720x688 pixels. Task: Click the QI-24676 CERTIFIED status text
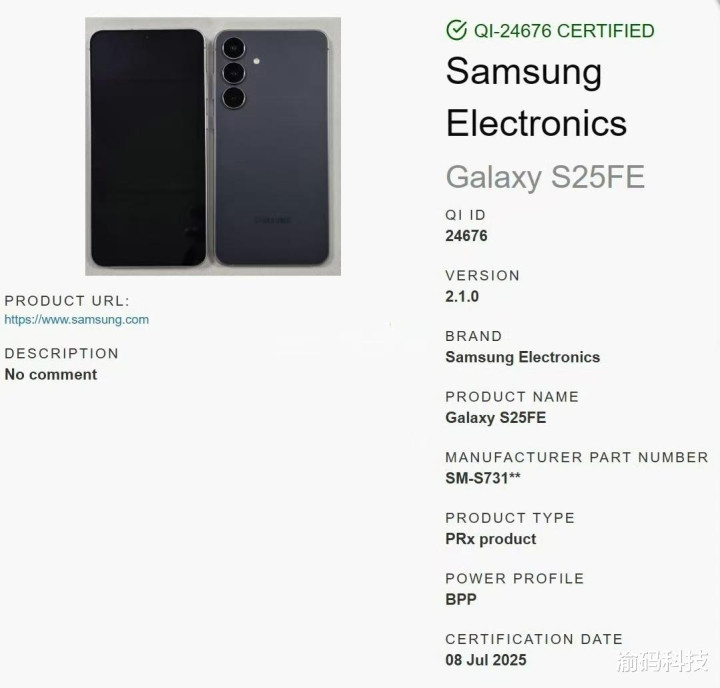coord(564,31)
